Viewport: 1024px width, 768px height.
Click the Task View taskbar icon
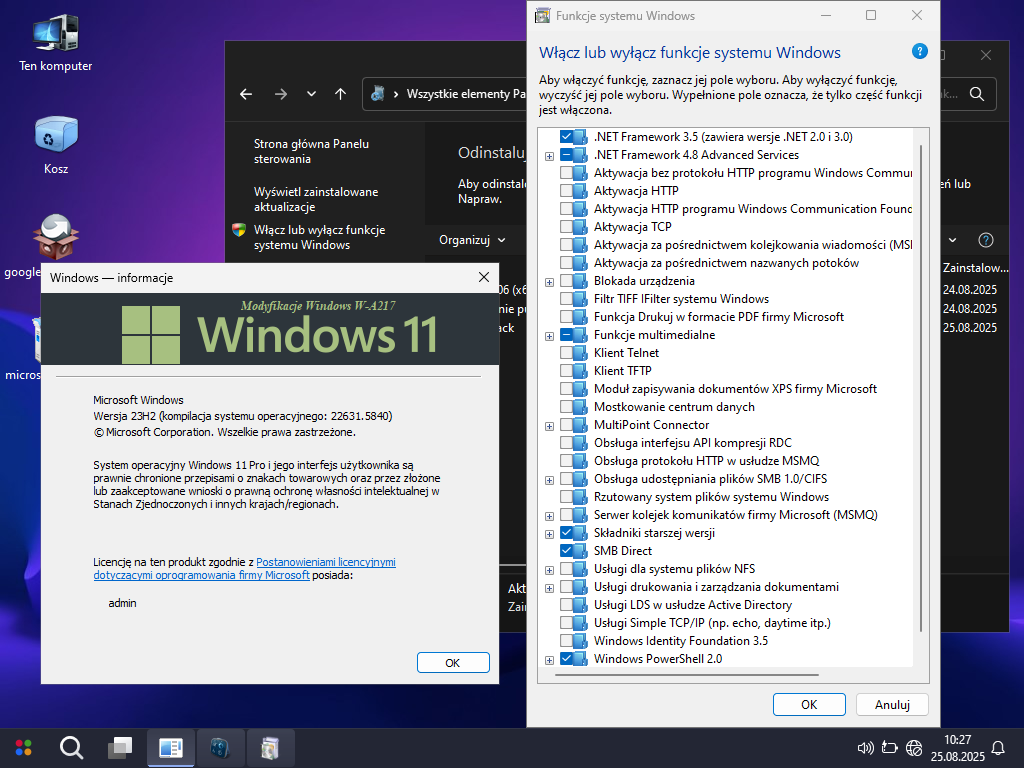point(120,747)
